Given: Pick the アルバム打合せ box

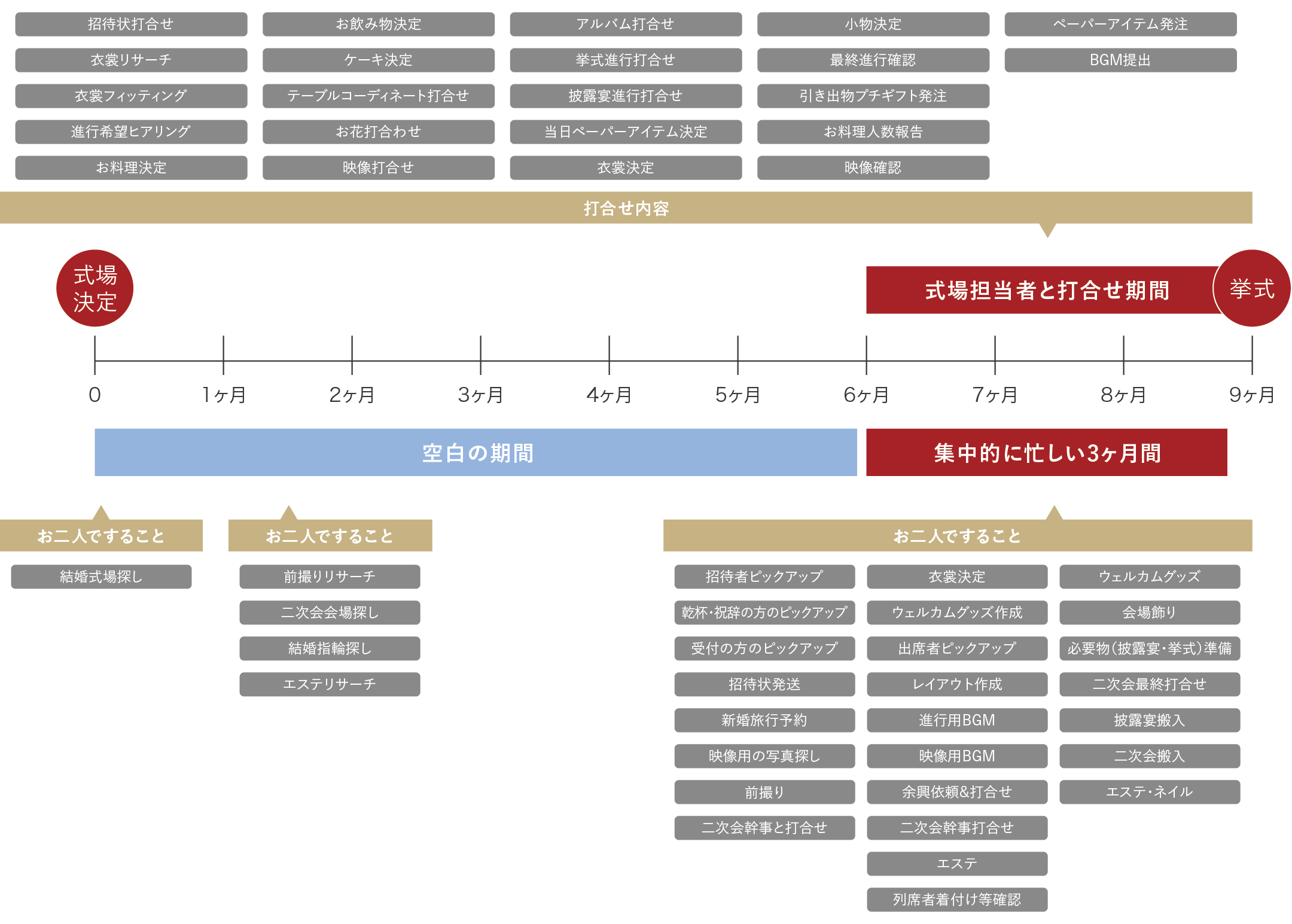Looking at the screenshot, I should [626, 24].
